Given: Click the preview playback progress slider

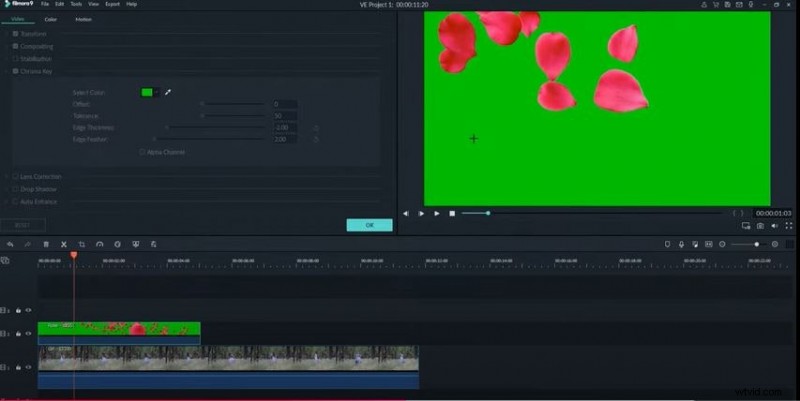Looking at the screenshot, I should click(592, 213).
